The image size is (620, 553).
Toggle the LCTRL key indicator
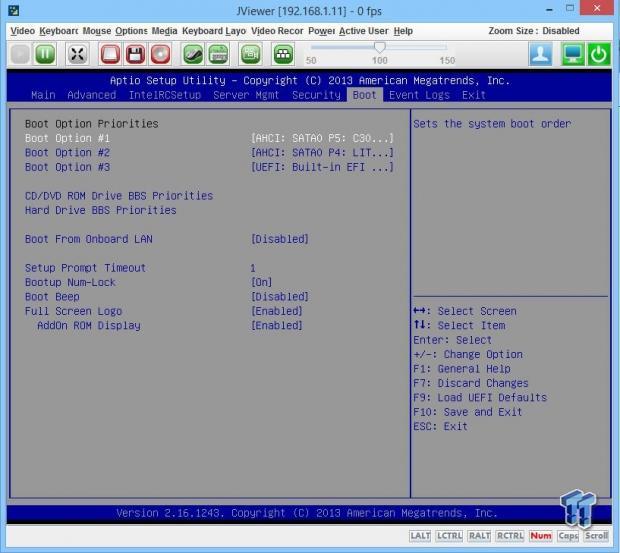point(449,536)
